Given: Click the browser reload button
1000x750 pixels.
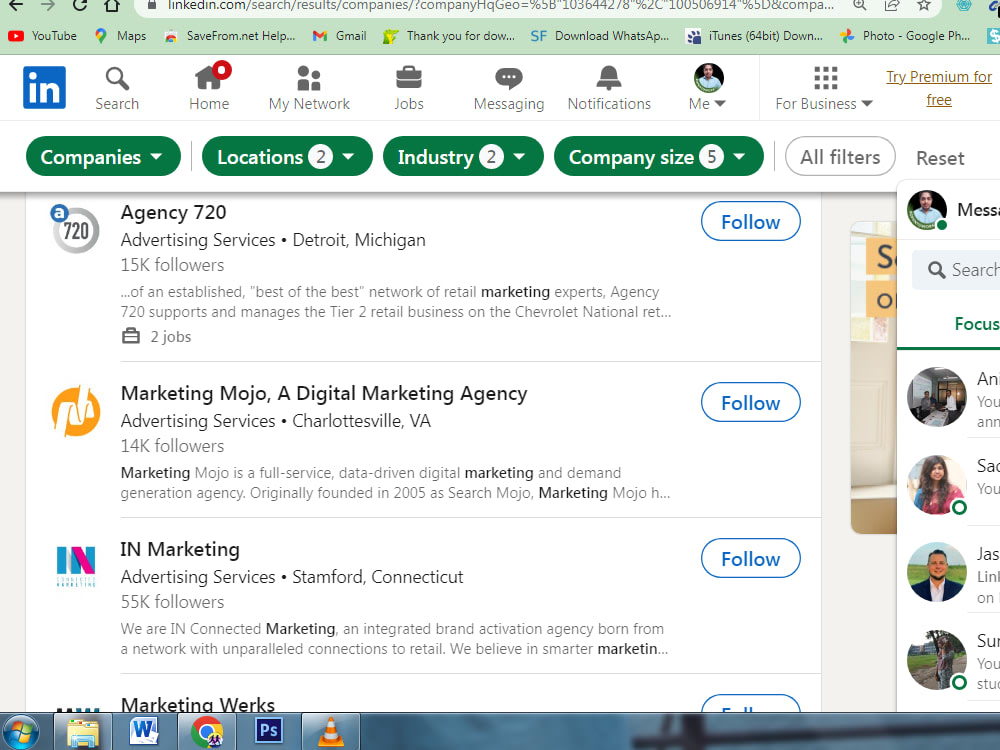Looking at the screenshot, I should [x=80, y=6].
